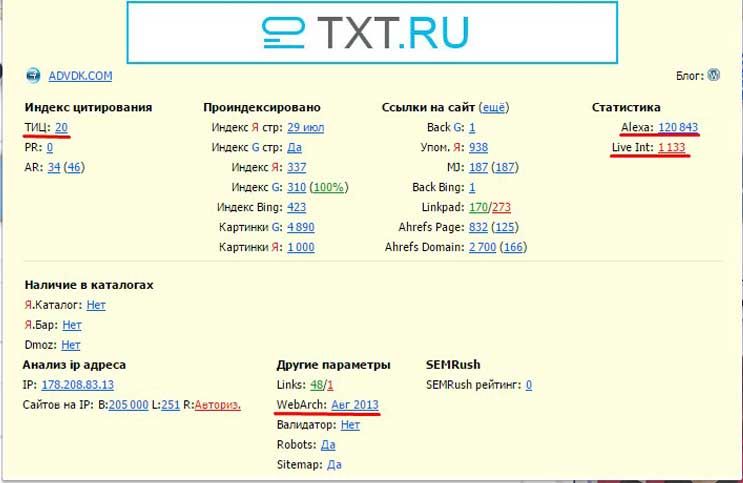Click the Наличие в каталогах heading
The image size is (743, 483).
[89, 285]
